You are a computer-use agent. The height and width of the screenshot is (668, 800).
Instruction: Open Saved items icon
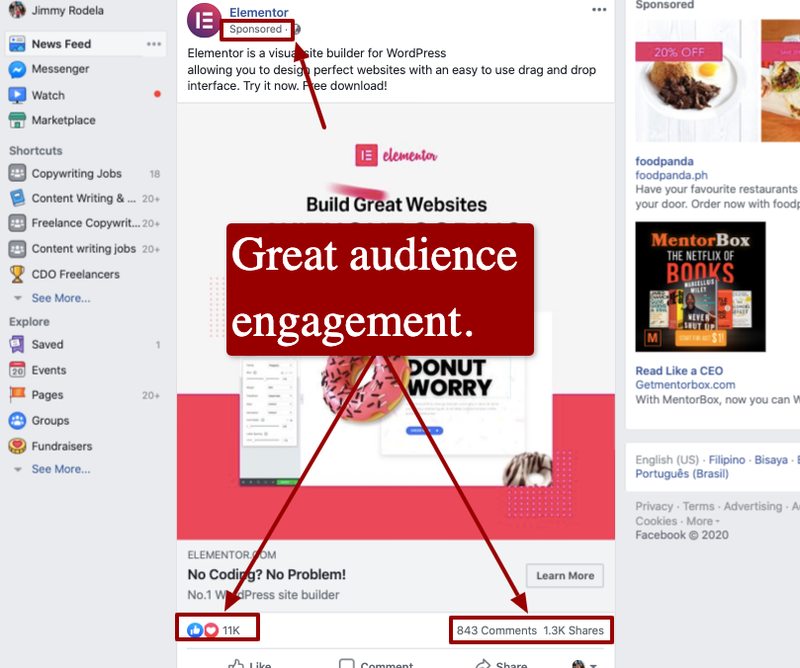(x=17, y=344)
